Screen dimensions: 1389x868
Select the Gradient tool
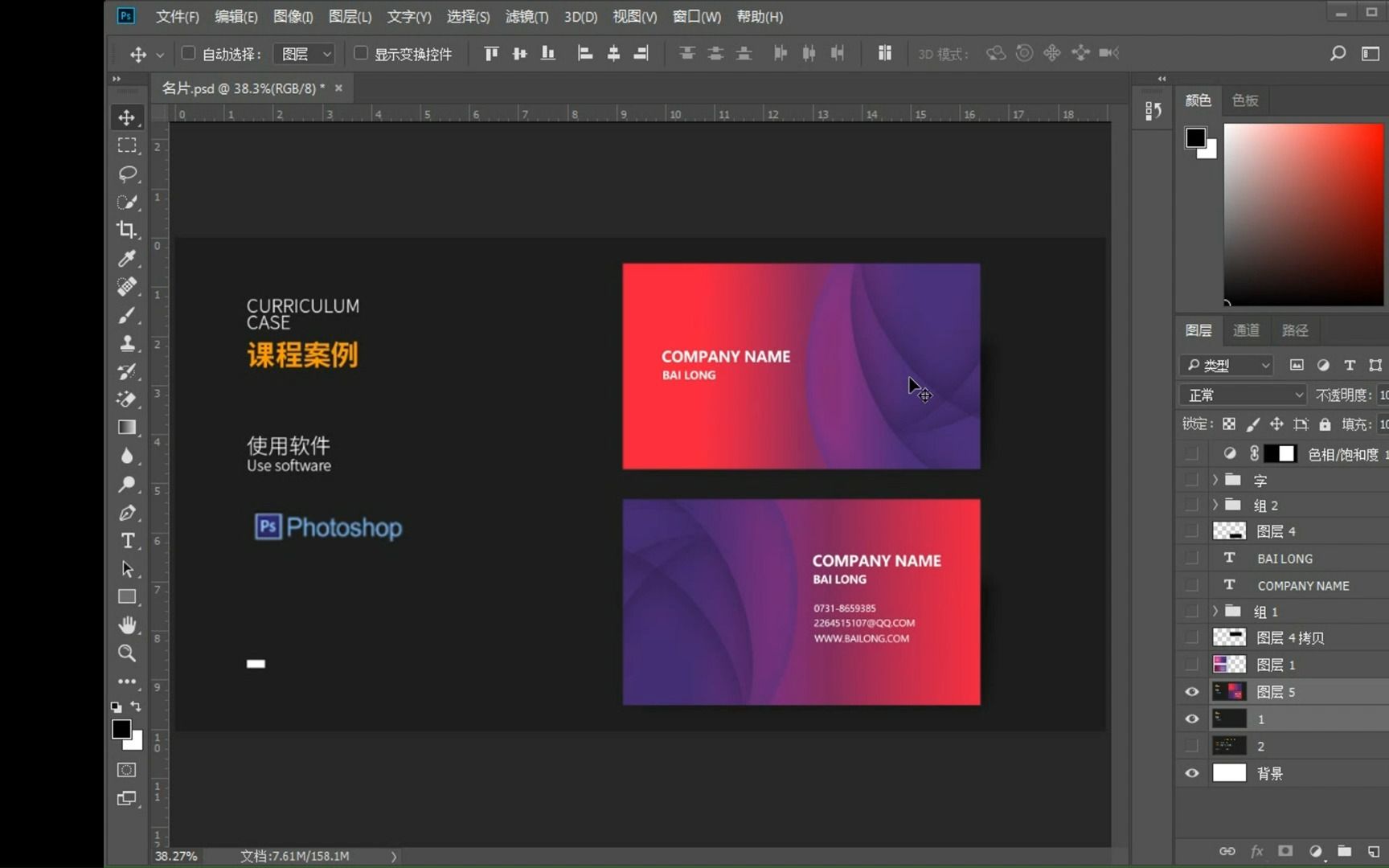coord(127,428)
